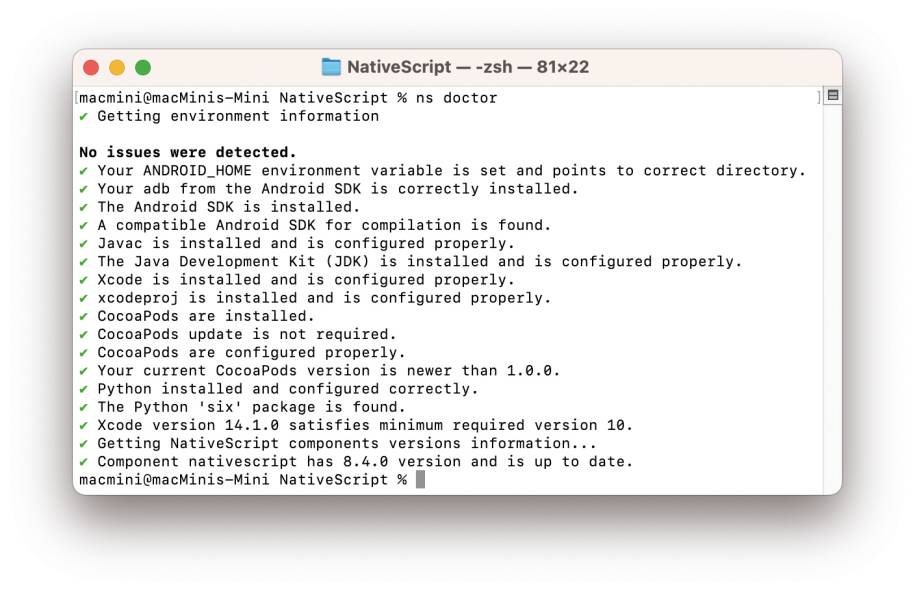The height and width of the screenshot is (591, 915).
Task: Click the 'CocoaPods update is not required' line
Action: tap(238, 334)
